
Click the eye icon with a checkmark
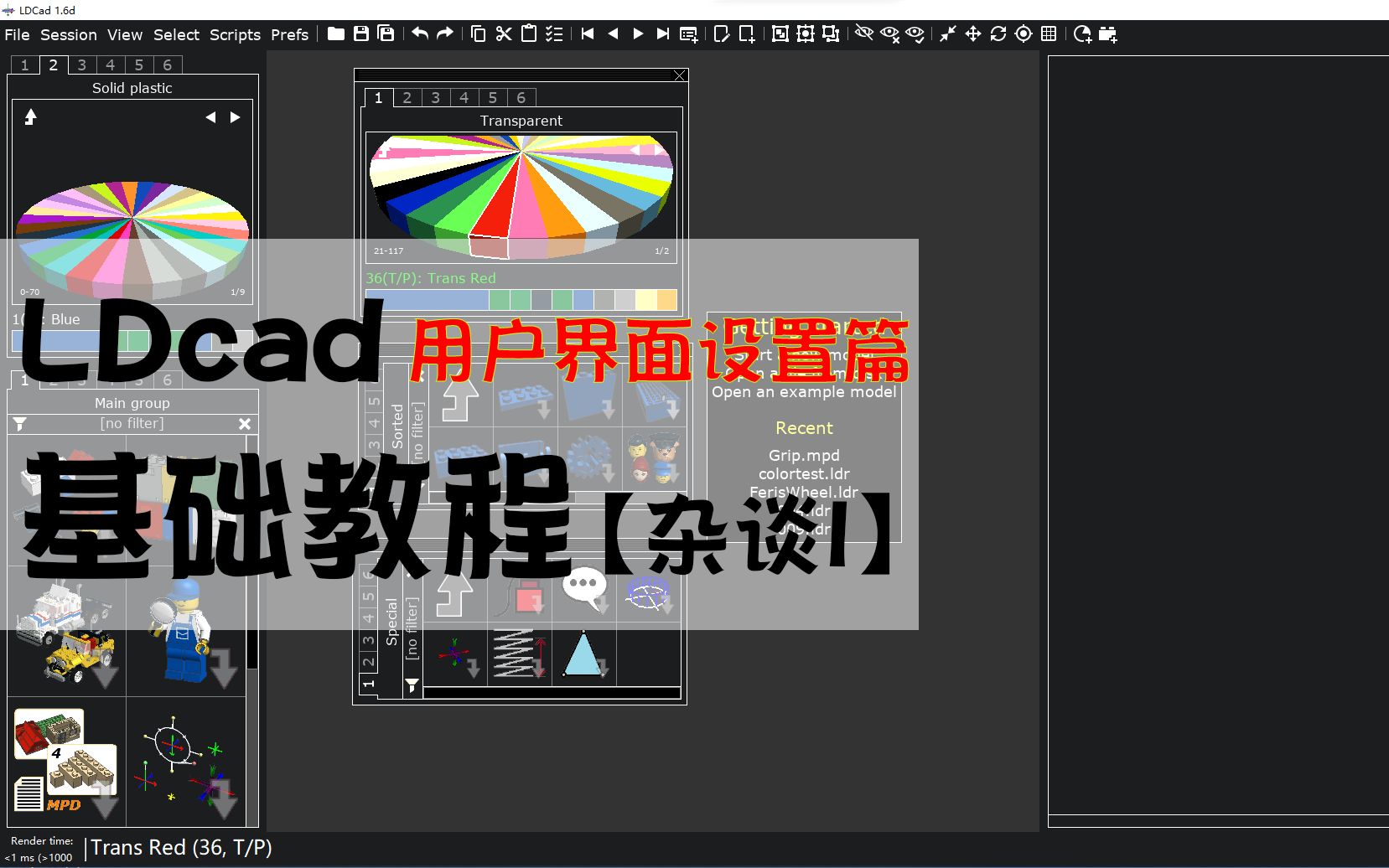(915, 34)
